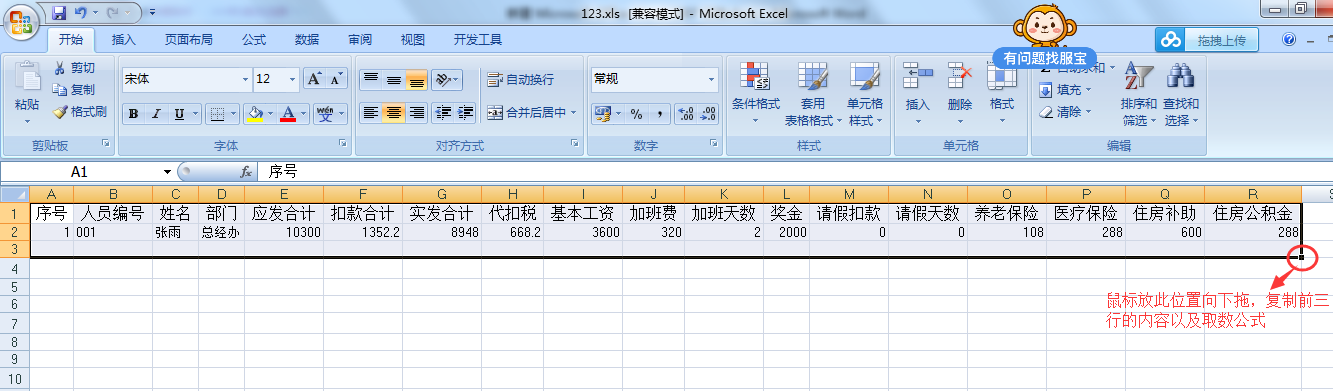Toggle Italic formatting

pyautogui.click(x=156, y=113)
